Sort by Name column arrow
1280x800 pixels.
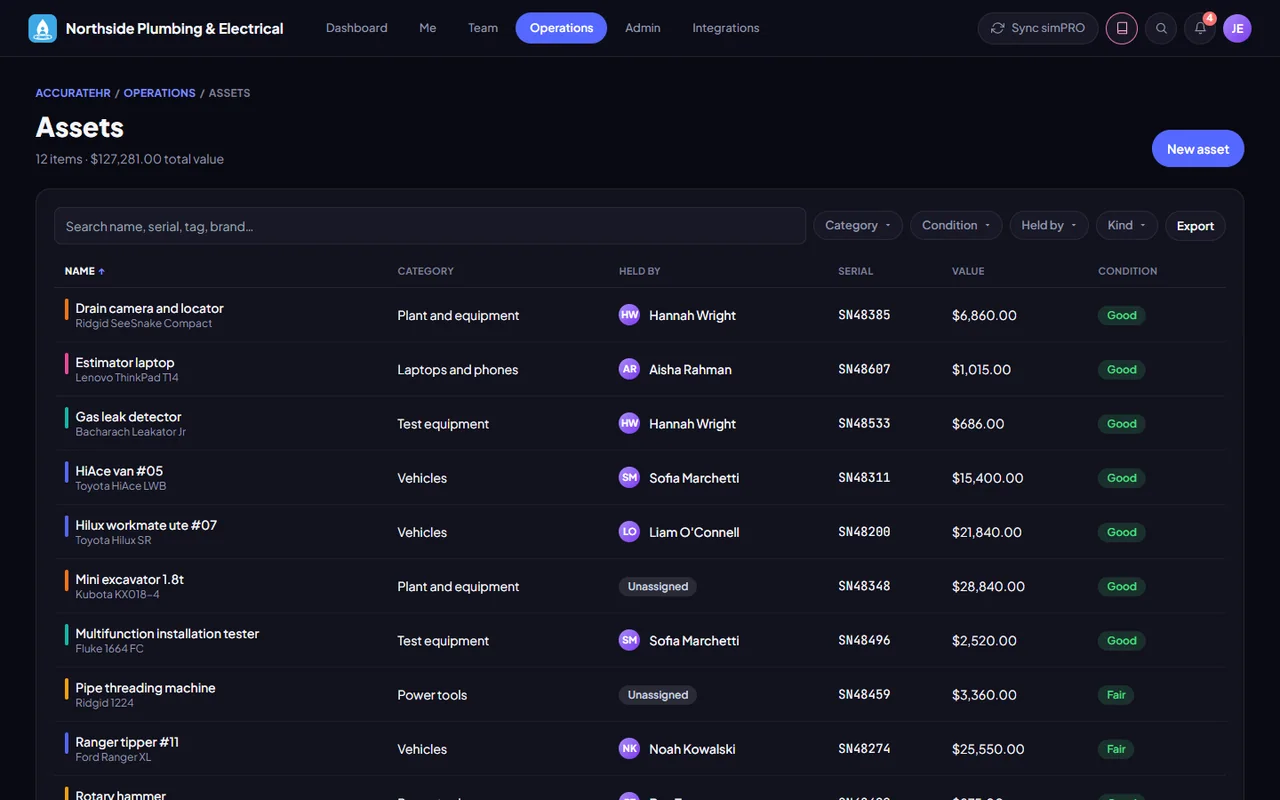point(101,271)
